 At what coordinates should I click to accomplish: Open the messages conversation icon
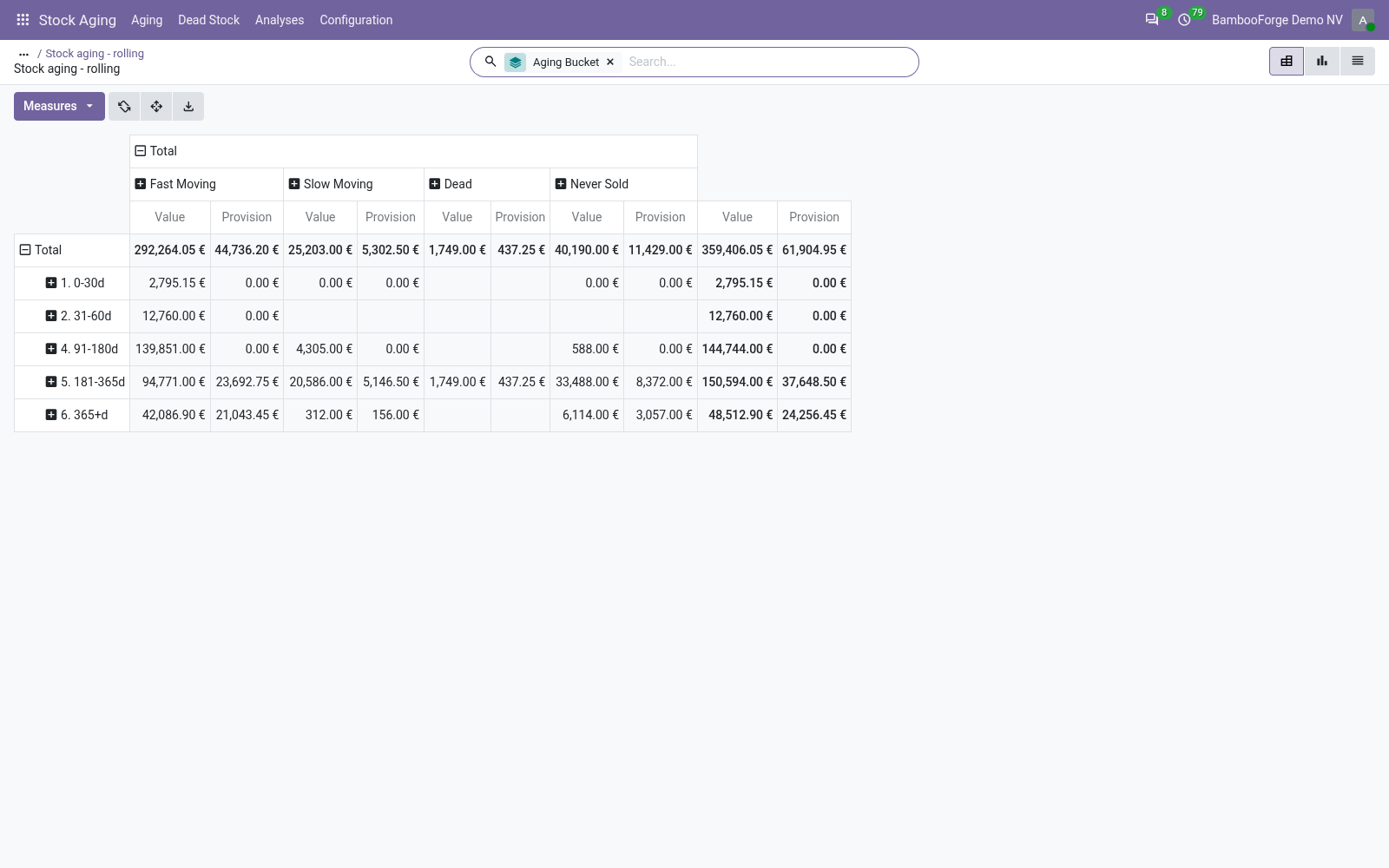[1152, 19]
